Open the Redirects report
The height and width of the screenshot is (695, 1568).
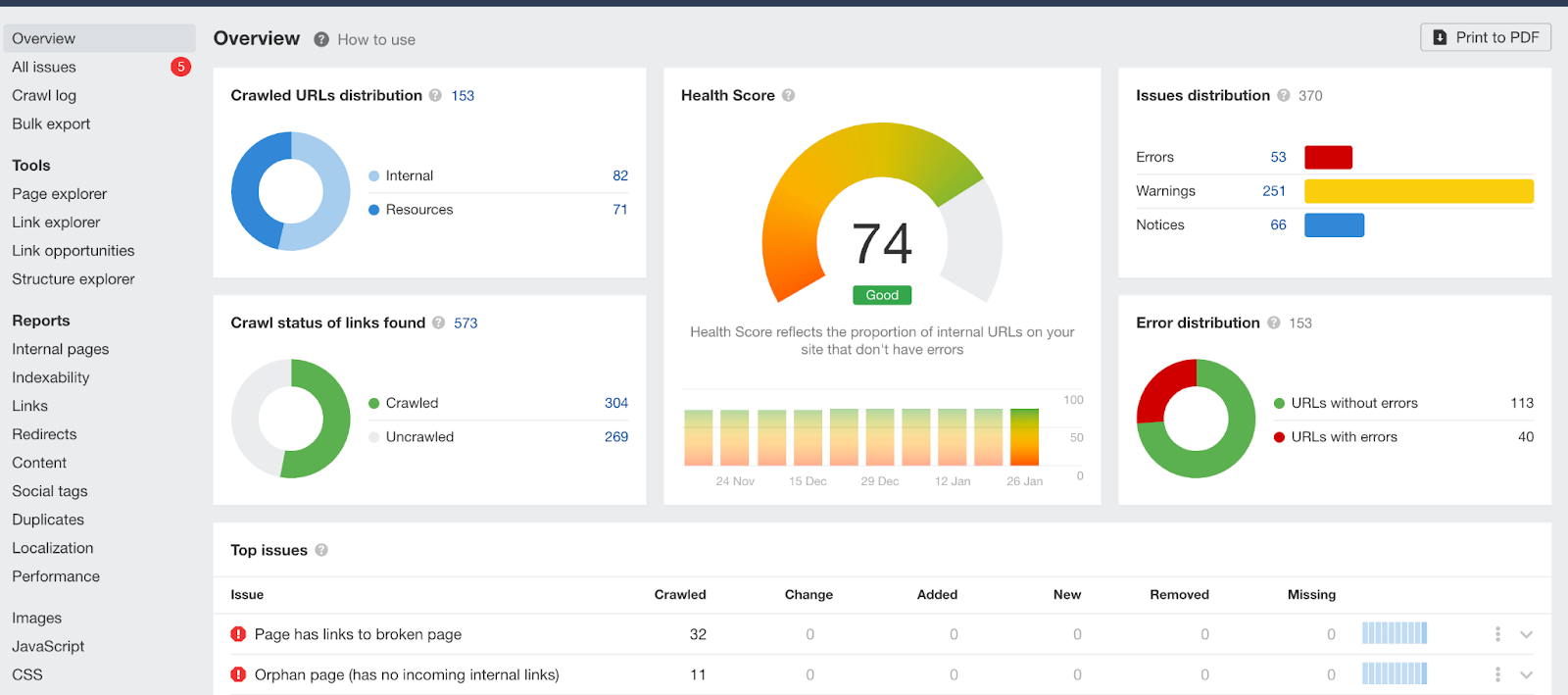(x=44, y=434)
